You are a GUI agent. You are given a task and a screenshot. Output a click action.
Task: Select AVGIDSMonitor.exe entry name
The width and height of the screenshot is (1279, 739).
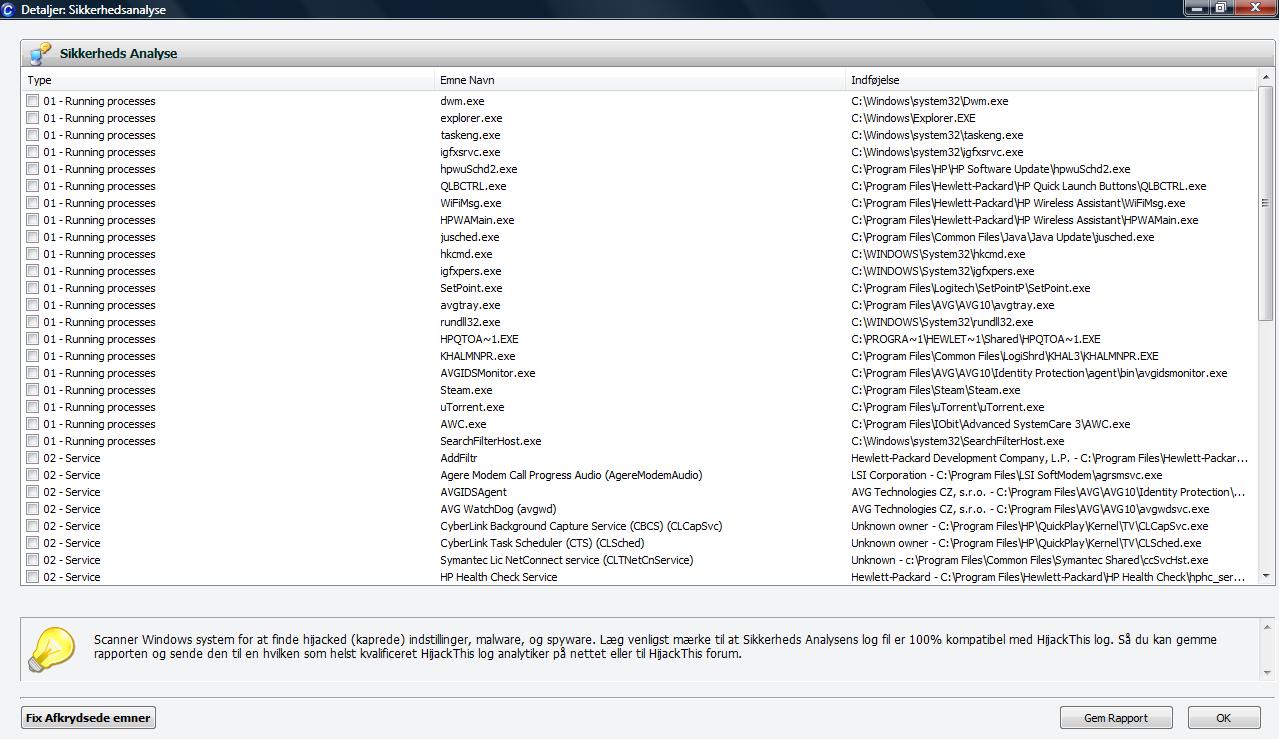[x=488, y=373]
